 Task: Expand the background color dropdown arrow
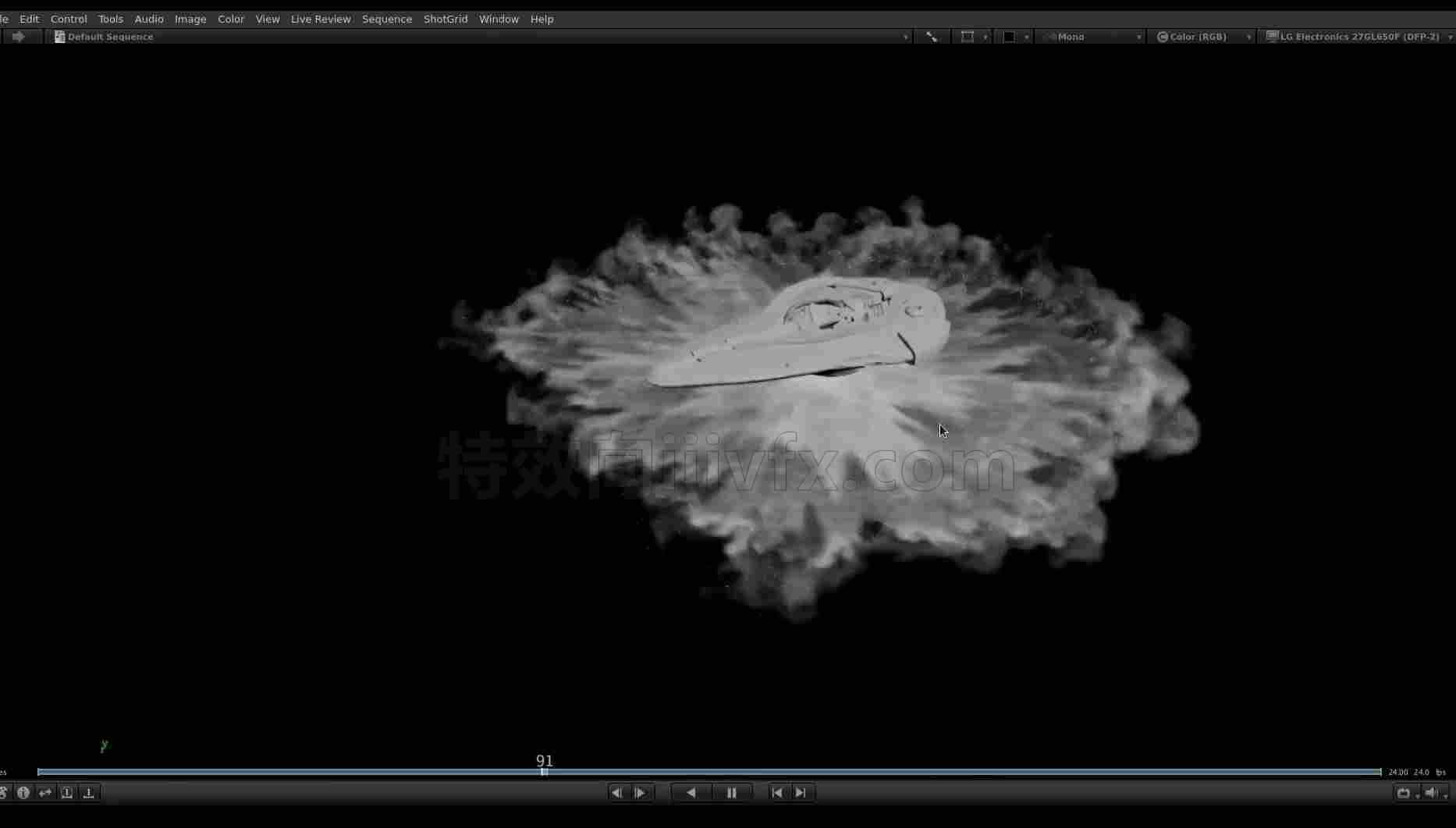(1027, 37)
